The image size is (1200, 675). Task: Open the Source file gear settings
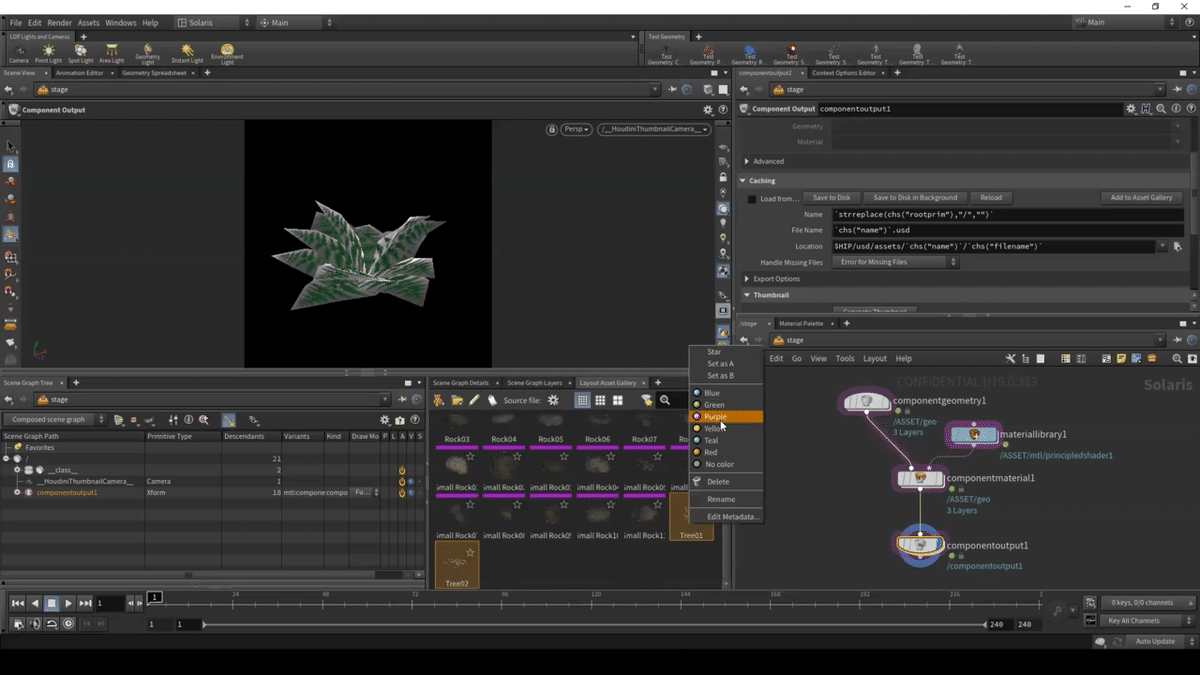[553, 400]
